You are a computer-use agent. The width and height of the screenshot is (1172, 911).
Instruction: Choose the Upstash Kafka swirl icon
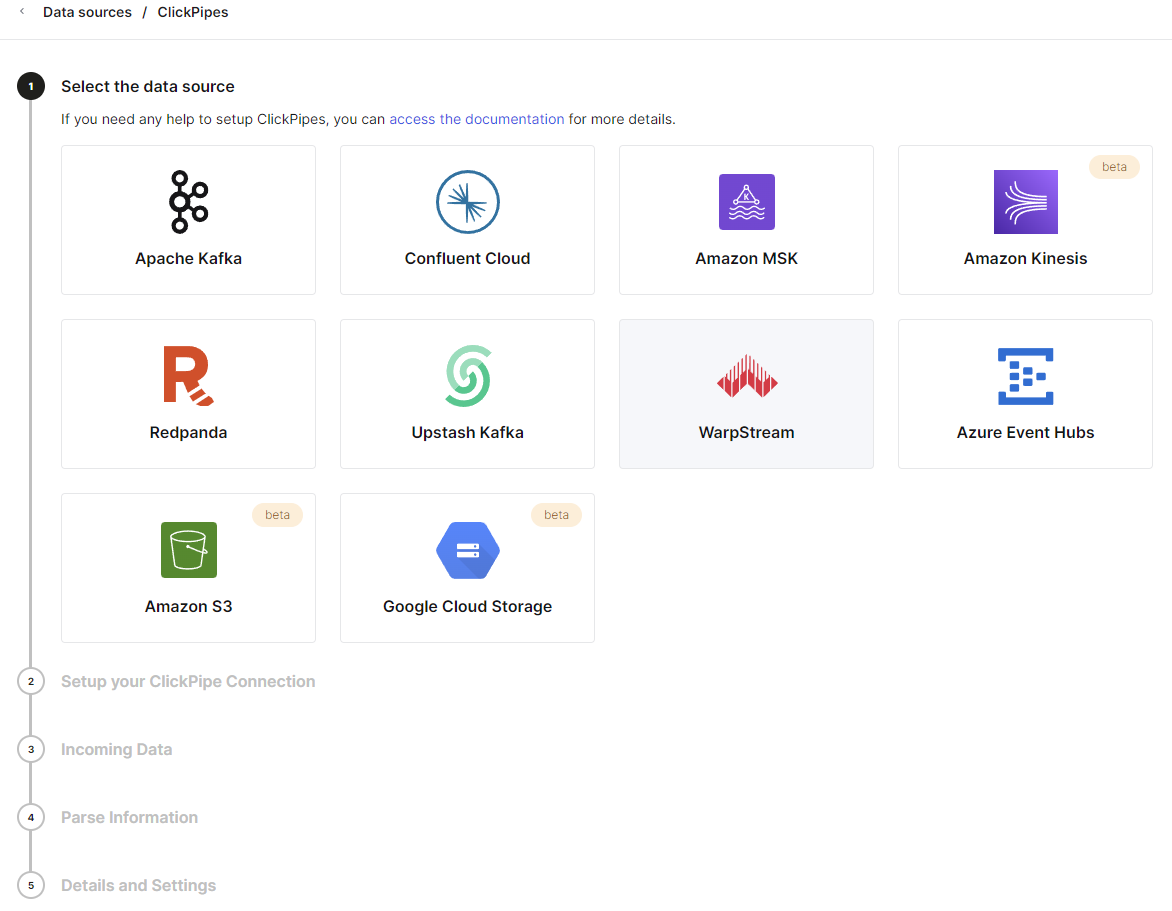pos(467,376)
